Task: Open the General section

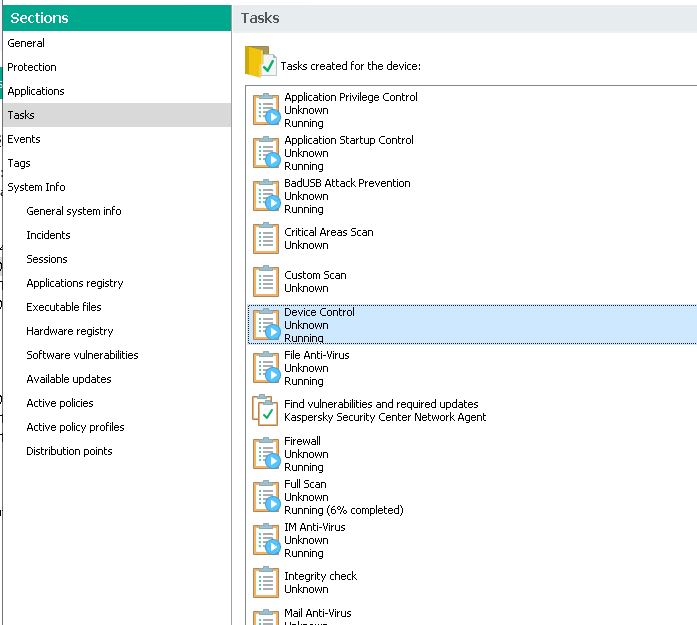Action: (x=26, y=43)
